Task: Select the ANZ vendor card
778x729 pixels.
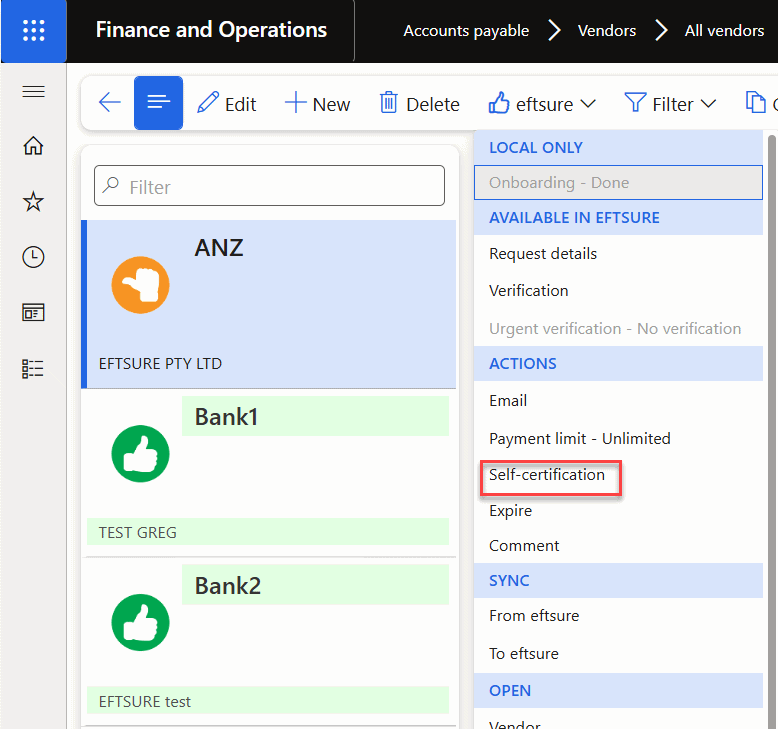Action: point(268,304)
